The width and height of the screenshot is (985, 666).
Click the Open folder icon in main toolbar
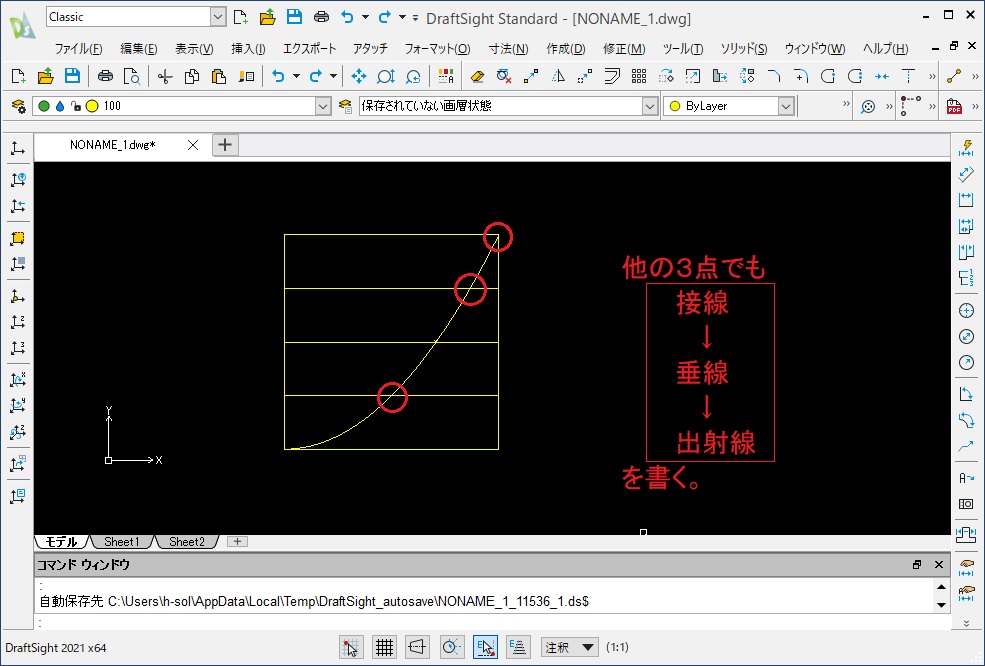coord(45,77)
